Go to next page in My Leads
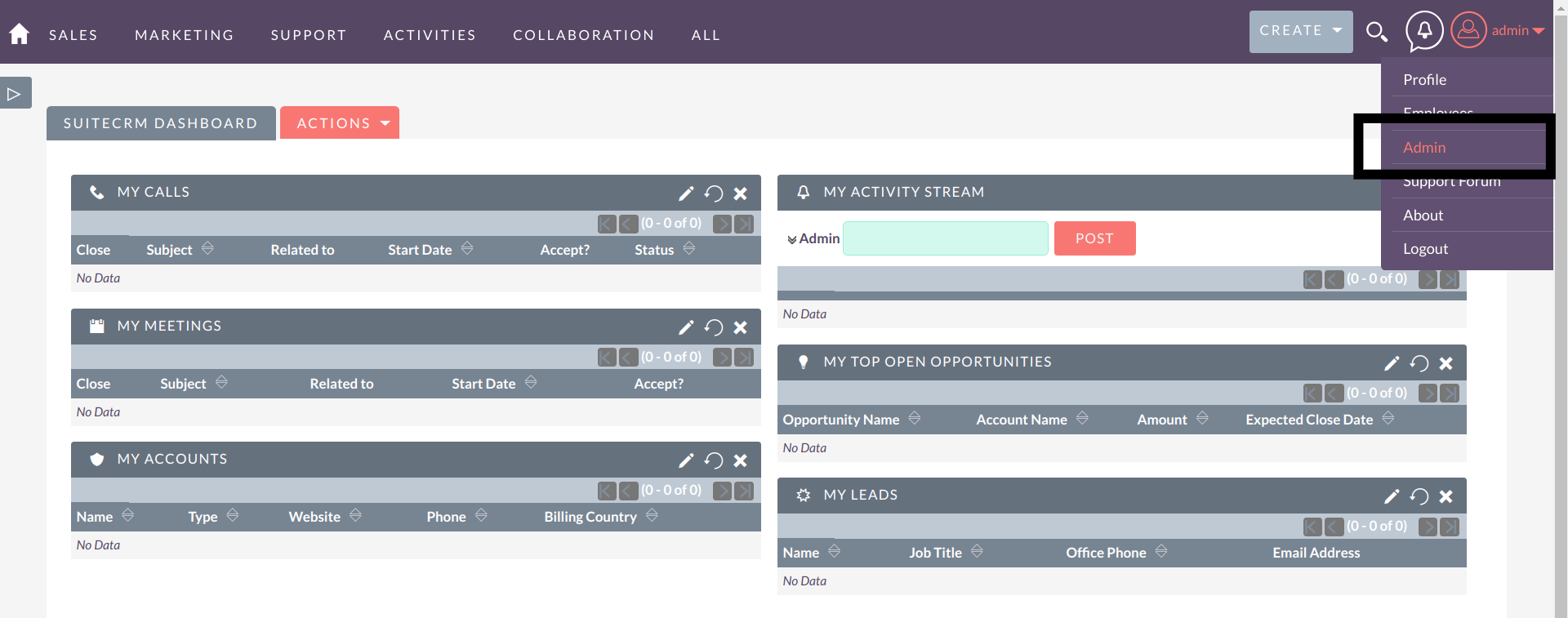The width and height of the screenshot is (1568, 618). (1428, 527)
